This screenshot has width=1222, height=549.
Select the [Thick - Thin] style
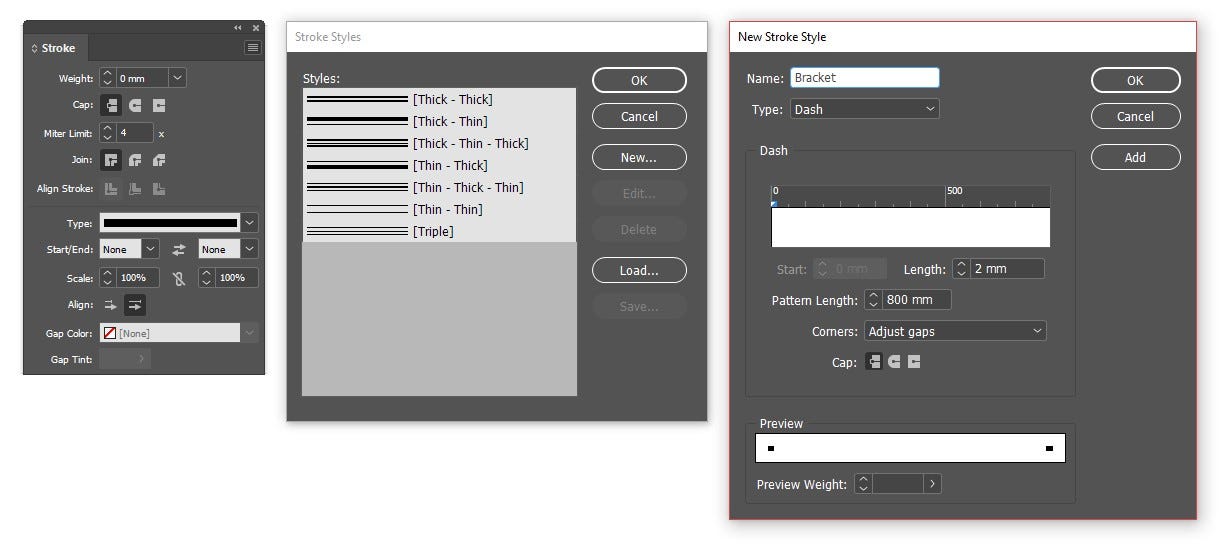point(439,121)
